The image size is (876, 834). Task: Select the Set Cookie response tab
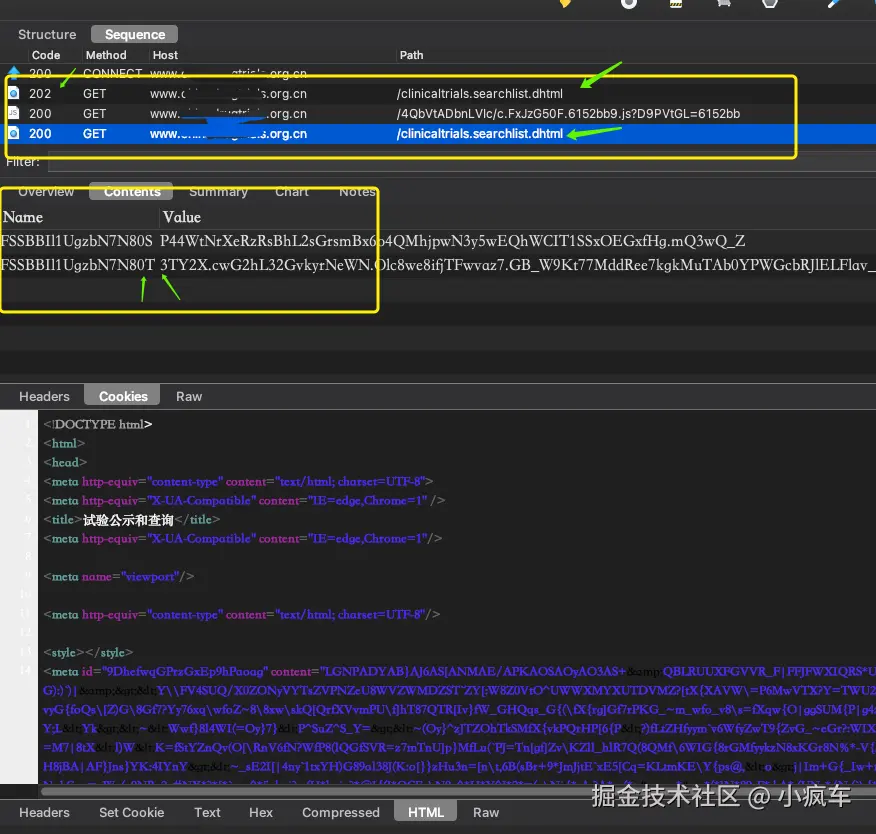coord(131,812)
